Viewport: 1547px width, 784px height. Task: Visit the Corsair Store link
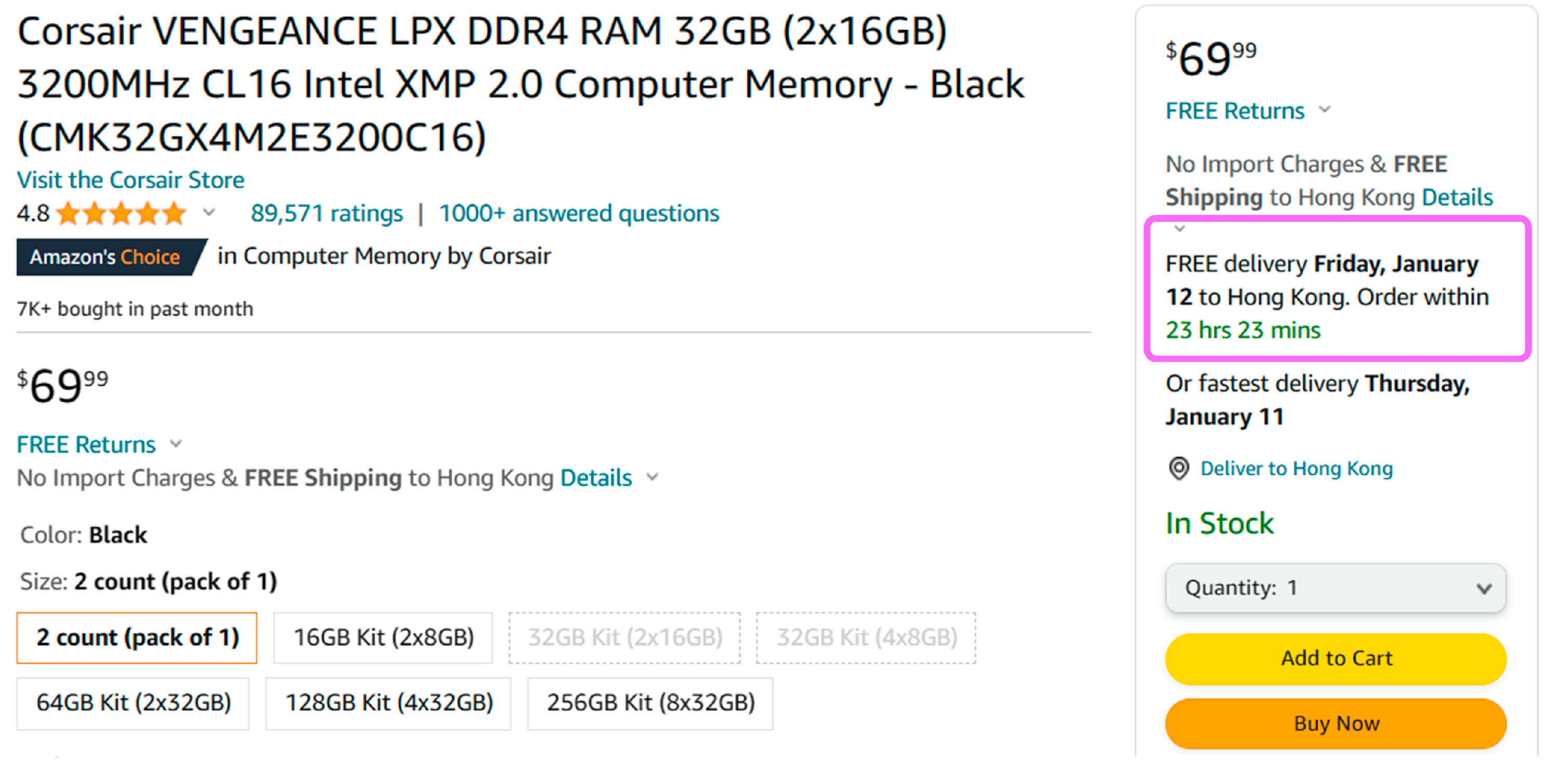tap(131, 180)
